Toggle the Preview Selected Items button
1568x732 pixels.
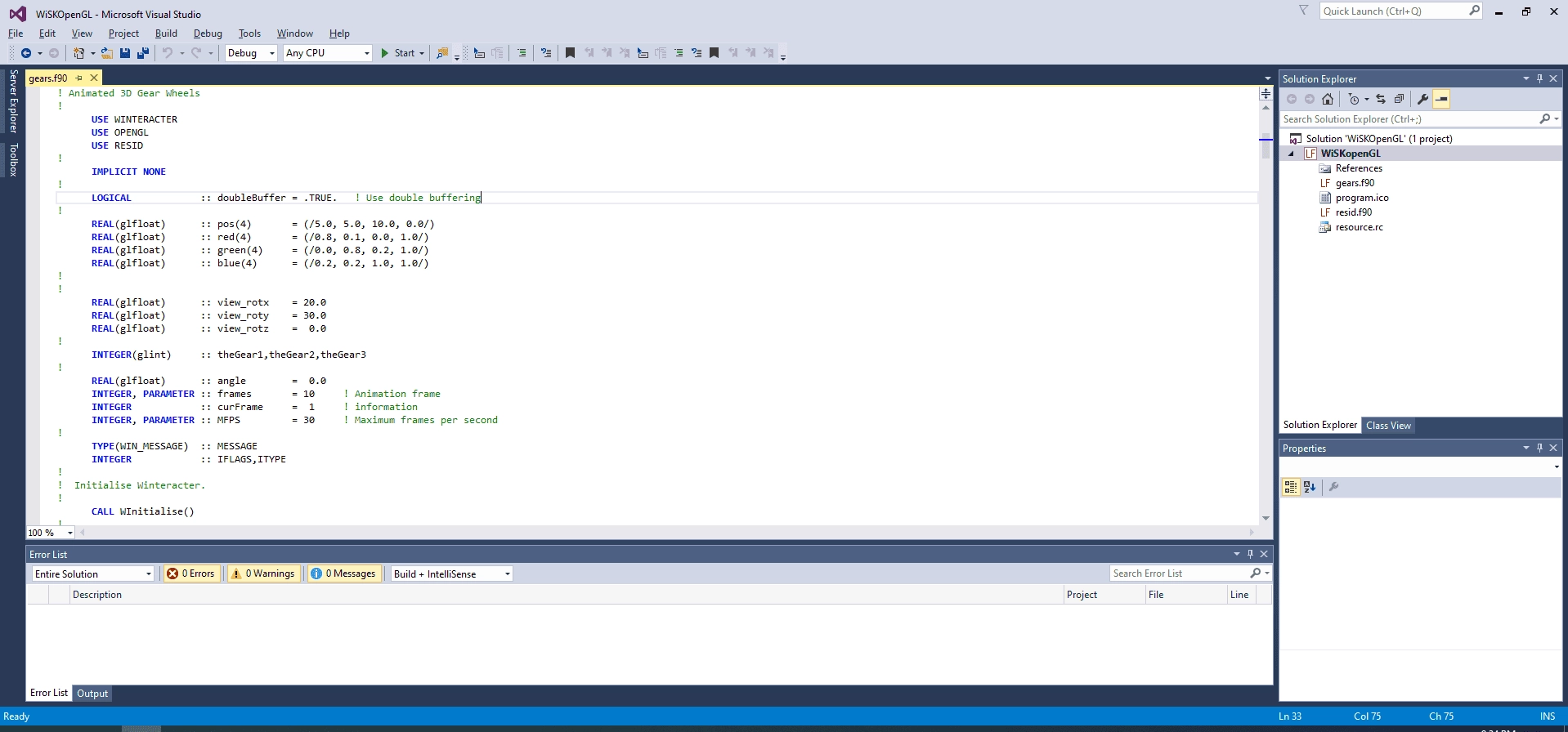tap(1441, 99)
